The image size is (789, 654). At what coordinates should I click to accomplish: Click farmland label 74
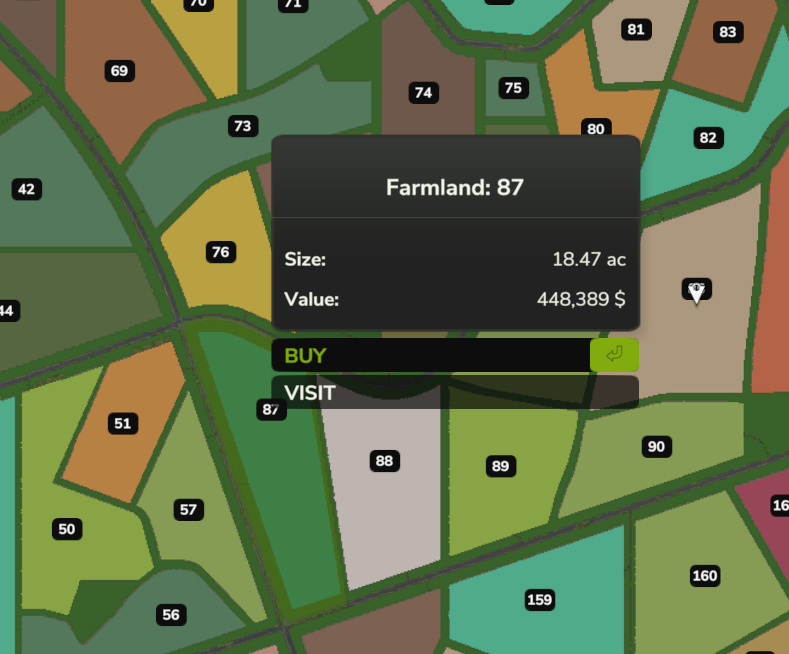pos(424,93)
